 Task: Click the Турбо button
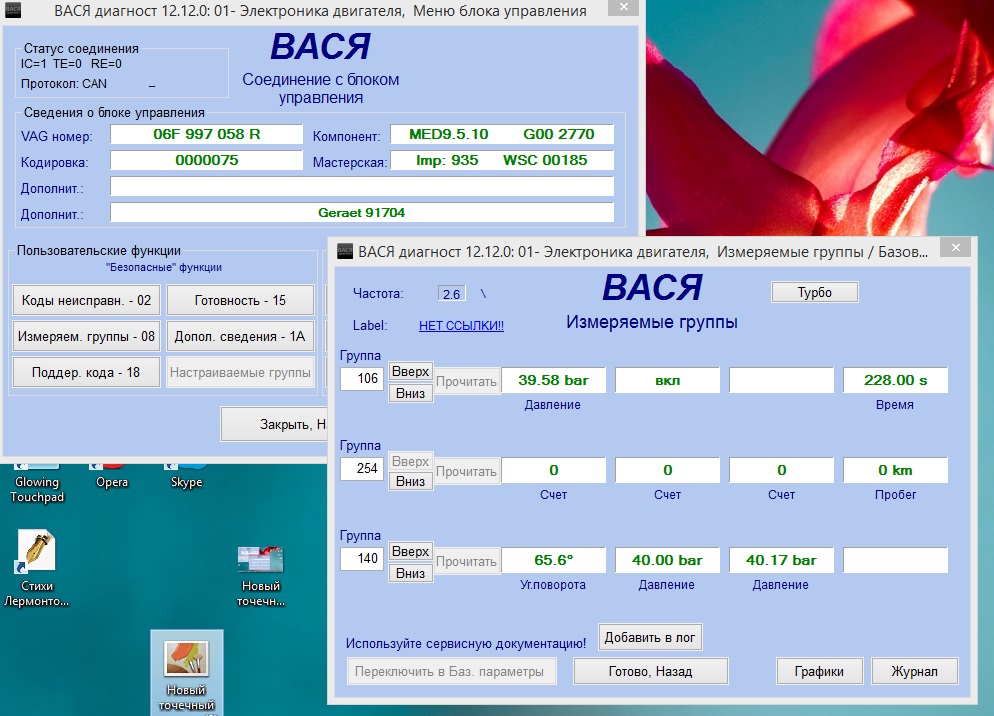[815, 292]
